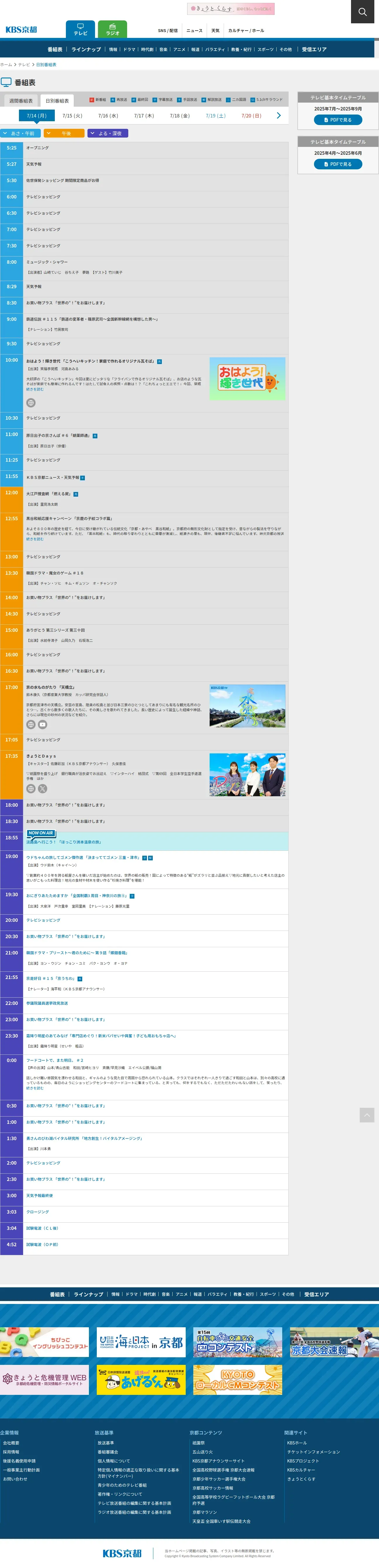Select the 7/17 (木) date tab
379x1568 pixels.
click(x=144, y=116)
